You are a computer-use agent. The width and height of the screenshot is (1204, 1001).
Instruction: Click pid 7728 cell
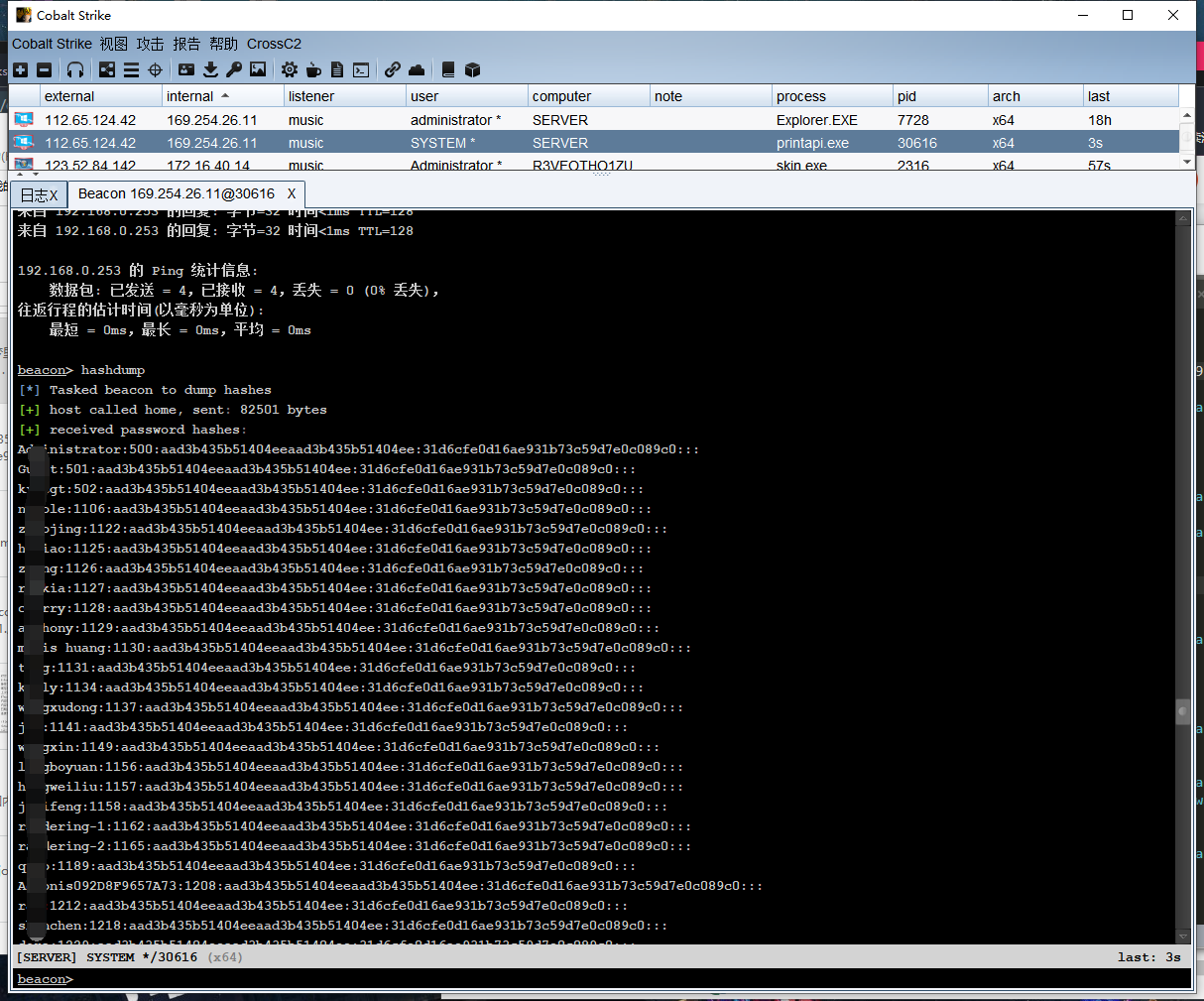pos(940,119)
